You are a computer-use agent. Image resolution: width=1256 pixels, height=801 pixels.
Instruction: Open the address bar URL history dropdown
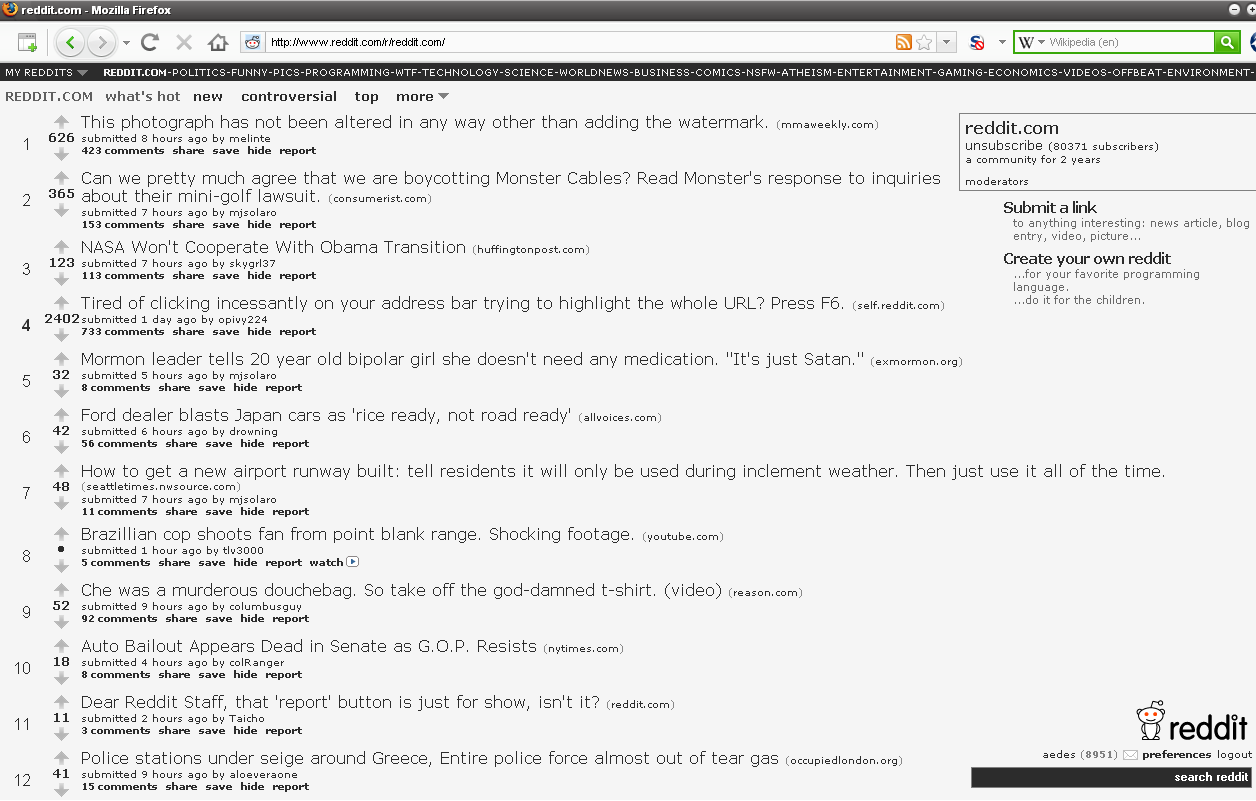[x=947, y=42]
